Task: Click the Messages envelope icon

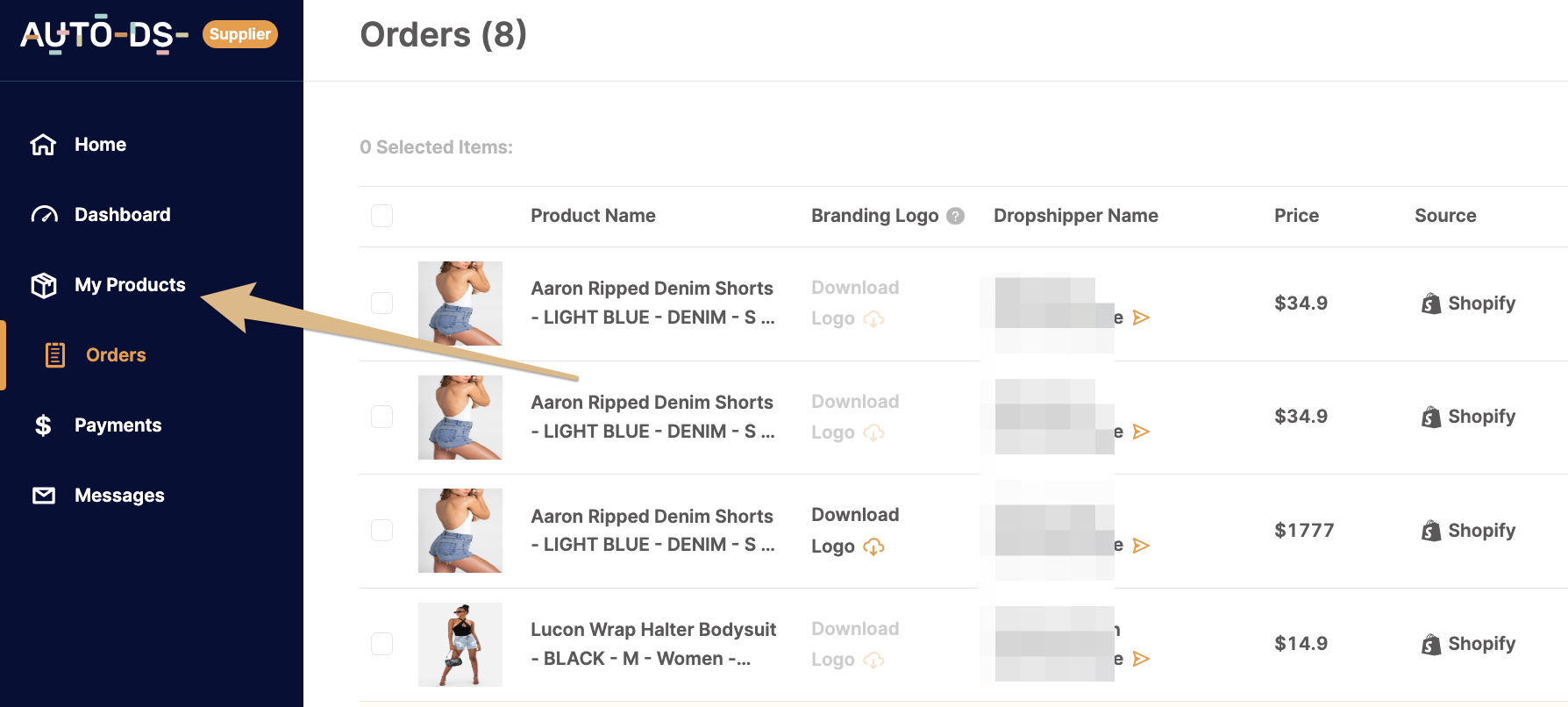Action: click(44, 496)
